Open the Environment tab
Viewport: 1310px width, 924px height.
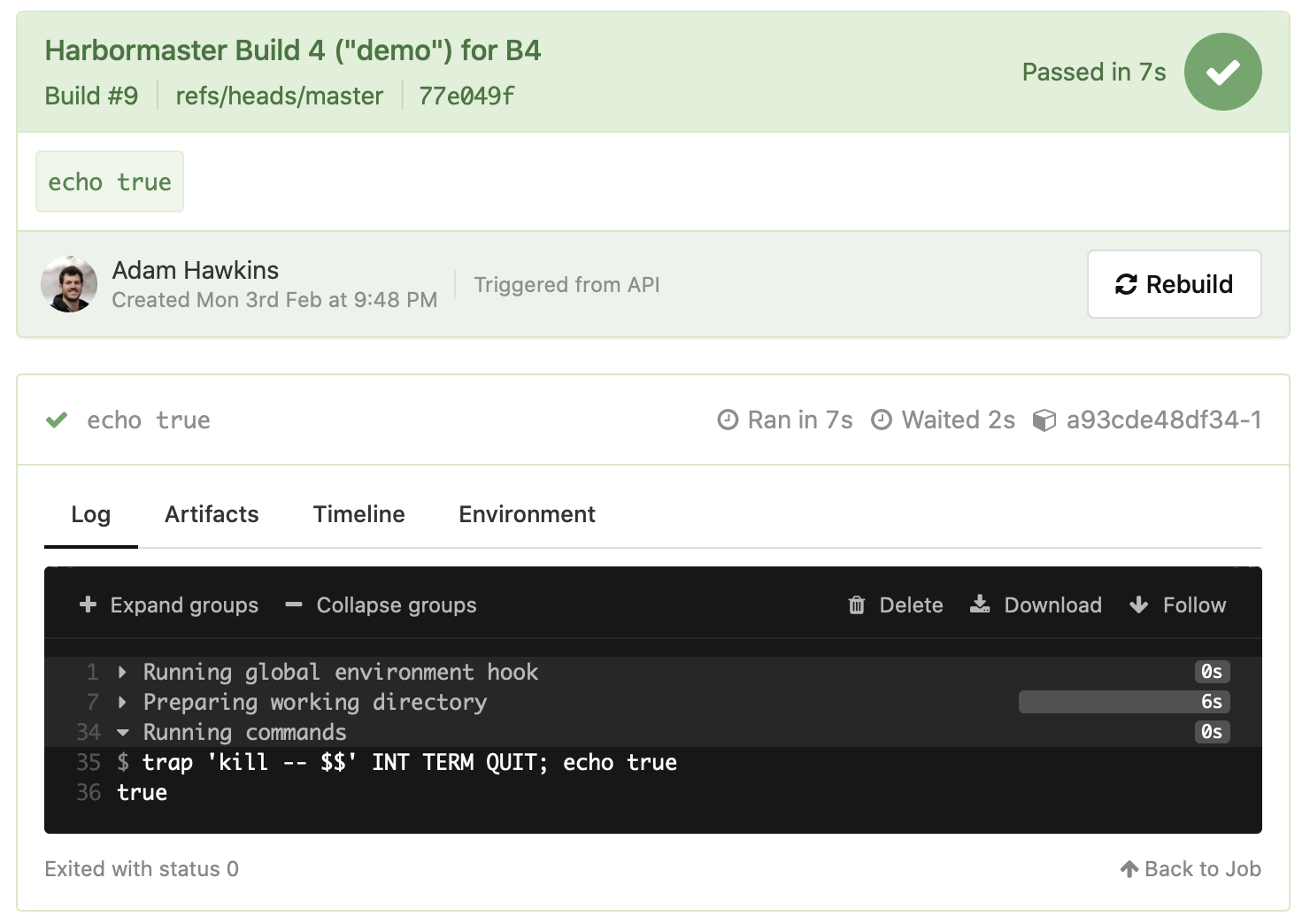(527, 514)
